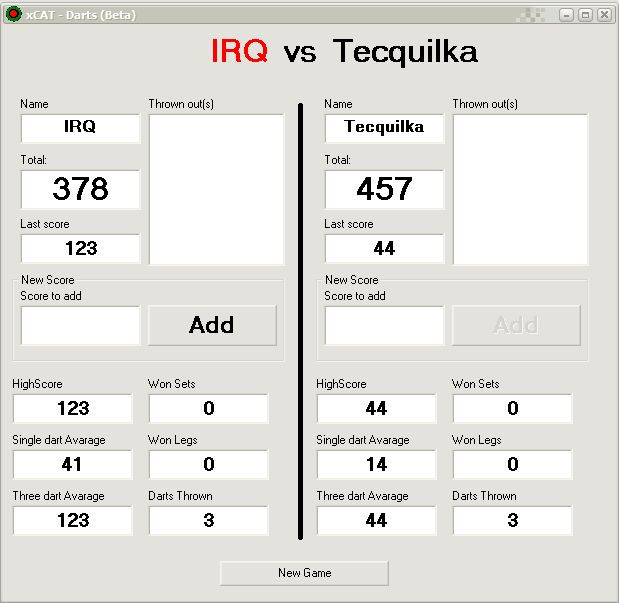Image resolution: width=619 pixels, height=603 pixels.
Task: Click Tecquilka's Three dart Avarage value 44
Action: pyautogui.click(x=377, y=520)
